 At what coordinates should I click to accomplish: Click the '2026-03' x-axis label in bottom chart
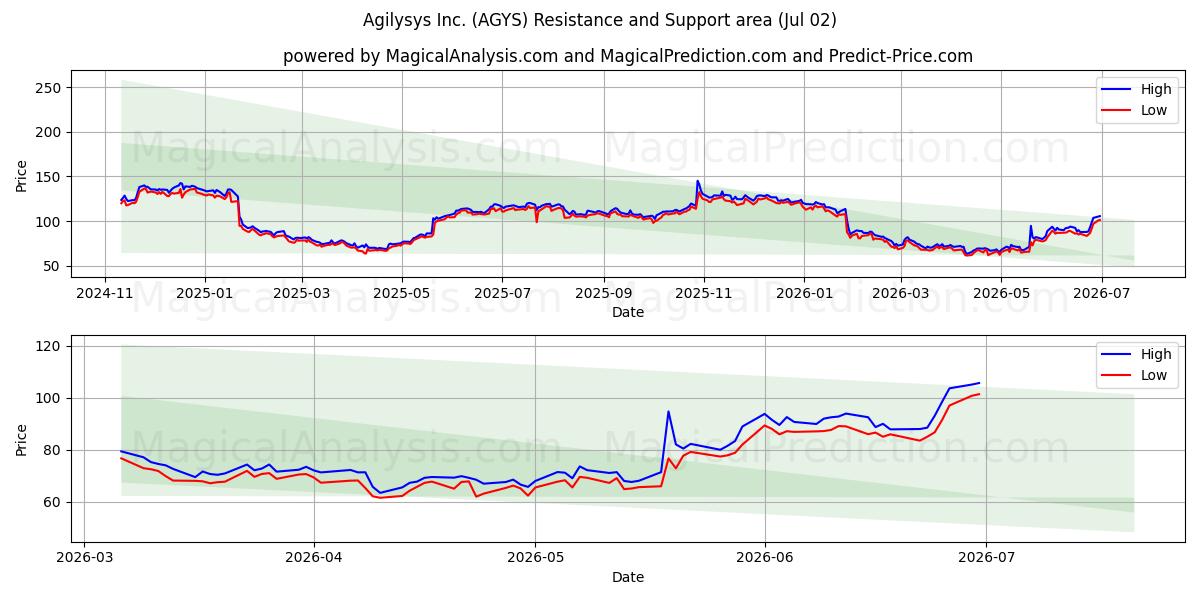[84, 559]
